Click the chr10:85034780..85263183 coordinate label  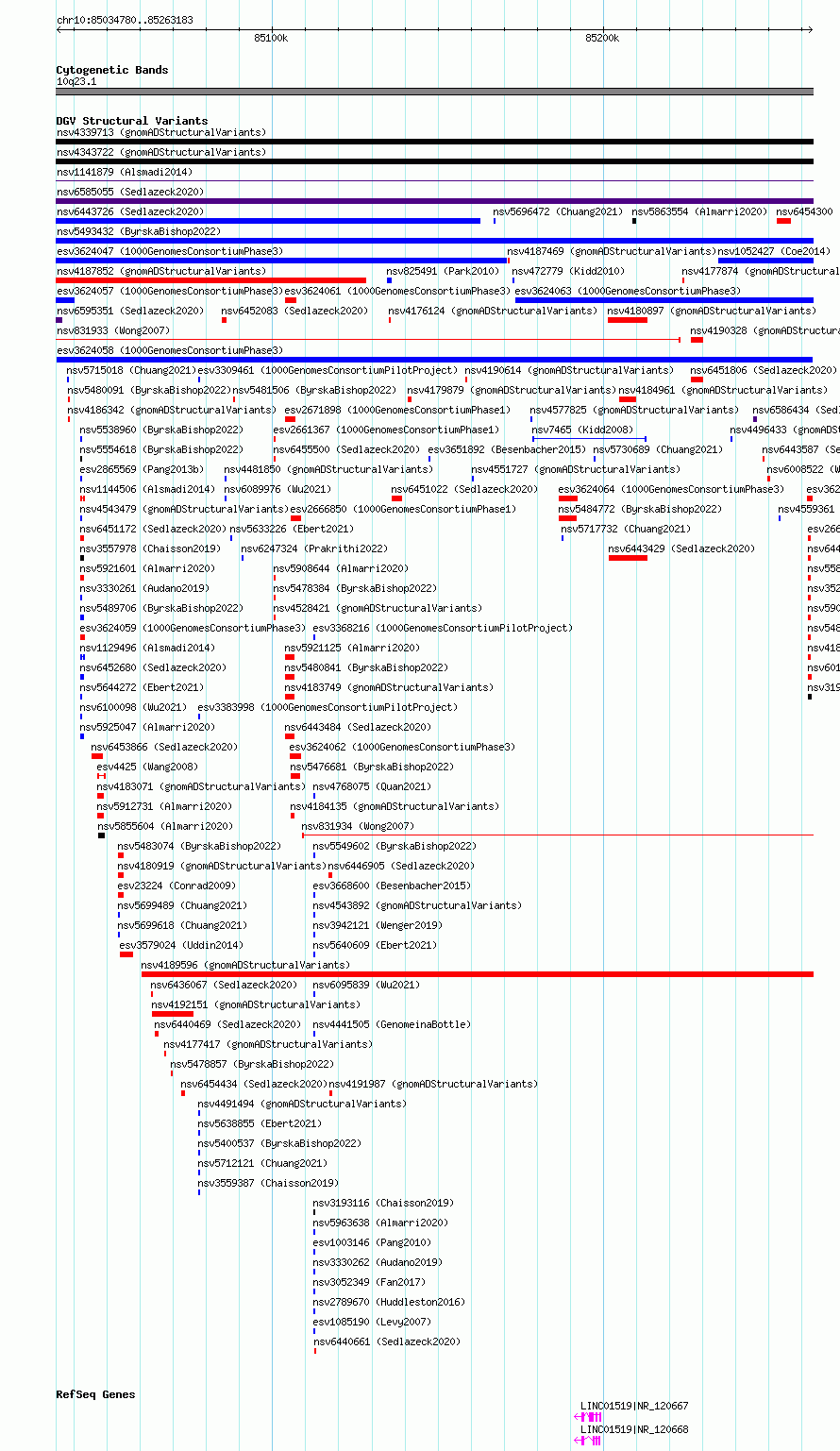(x=126, y=20)
